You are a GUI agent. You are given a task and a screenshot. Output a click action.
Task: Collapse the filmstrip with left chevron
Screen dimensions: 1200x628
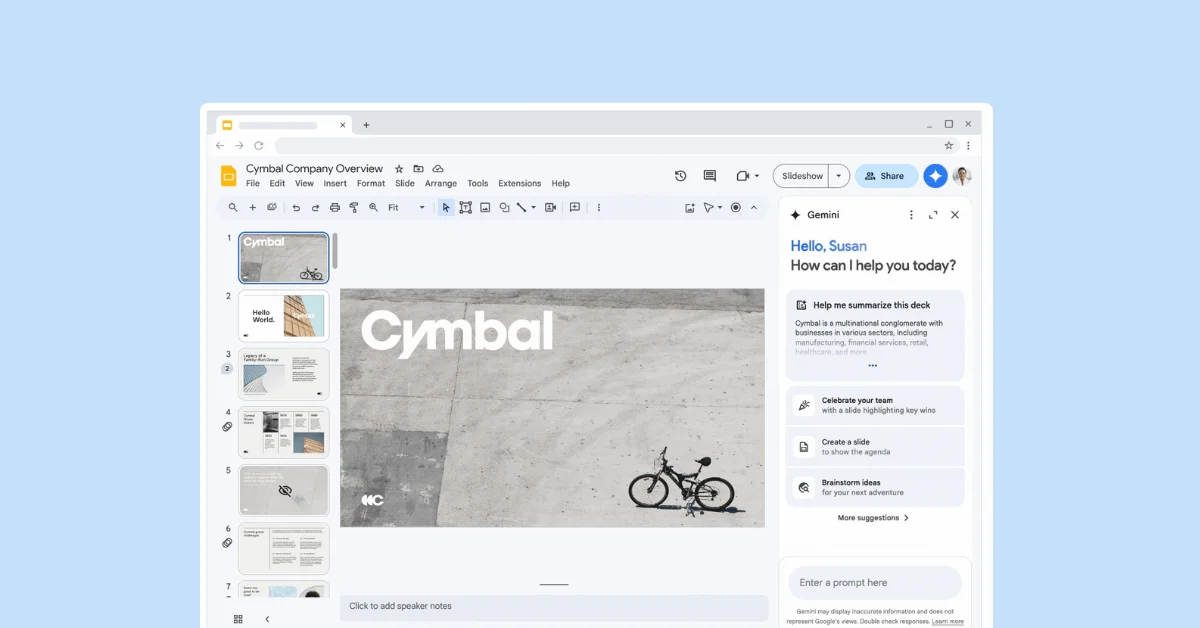pos(267,619)
